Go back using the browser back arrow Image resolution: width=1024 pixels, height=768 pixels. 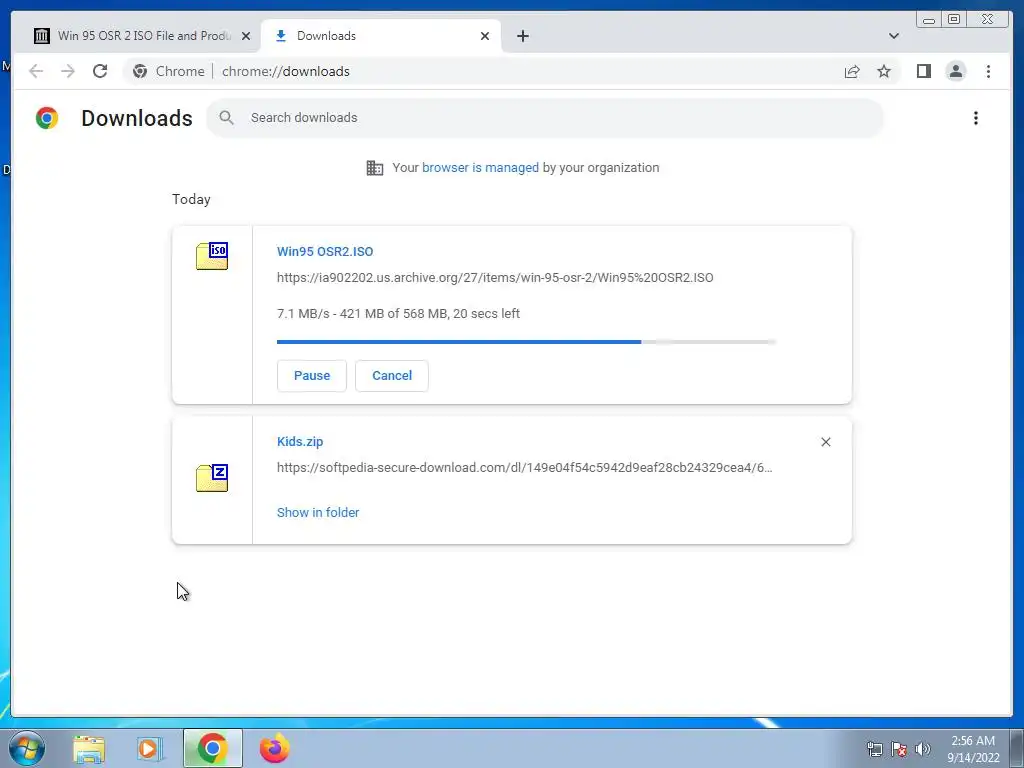point(36,71)
